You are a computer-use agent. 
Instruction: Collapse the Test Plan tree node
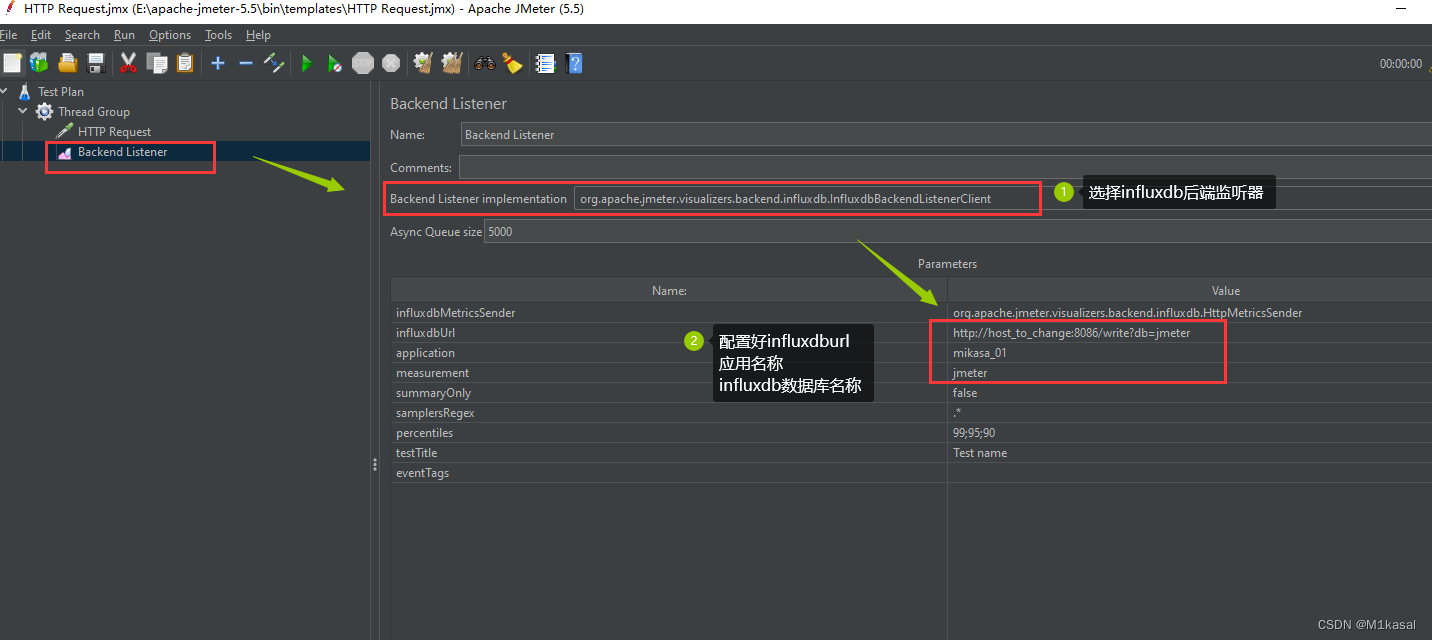click(5, 91)
